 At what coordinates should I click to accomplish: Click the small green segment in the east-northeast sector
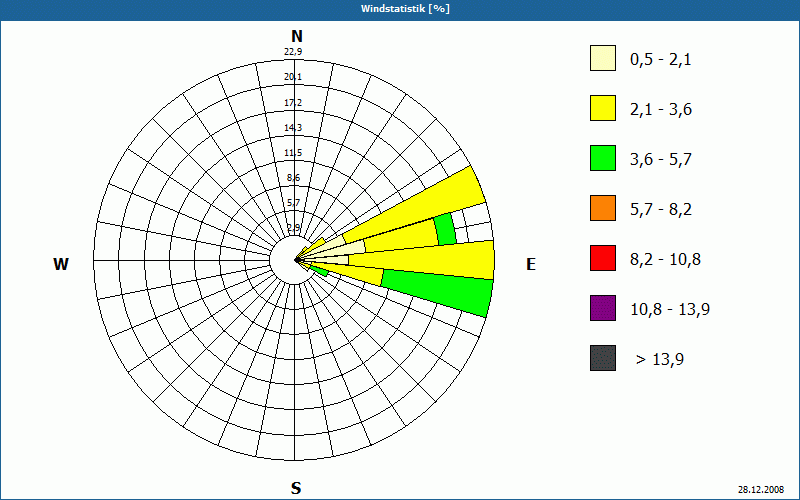[445, 230]
